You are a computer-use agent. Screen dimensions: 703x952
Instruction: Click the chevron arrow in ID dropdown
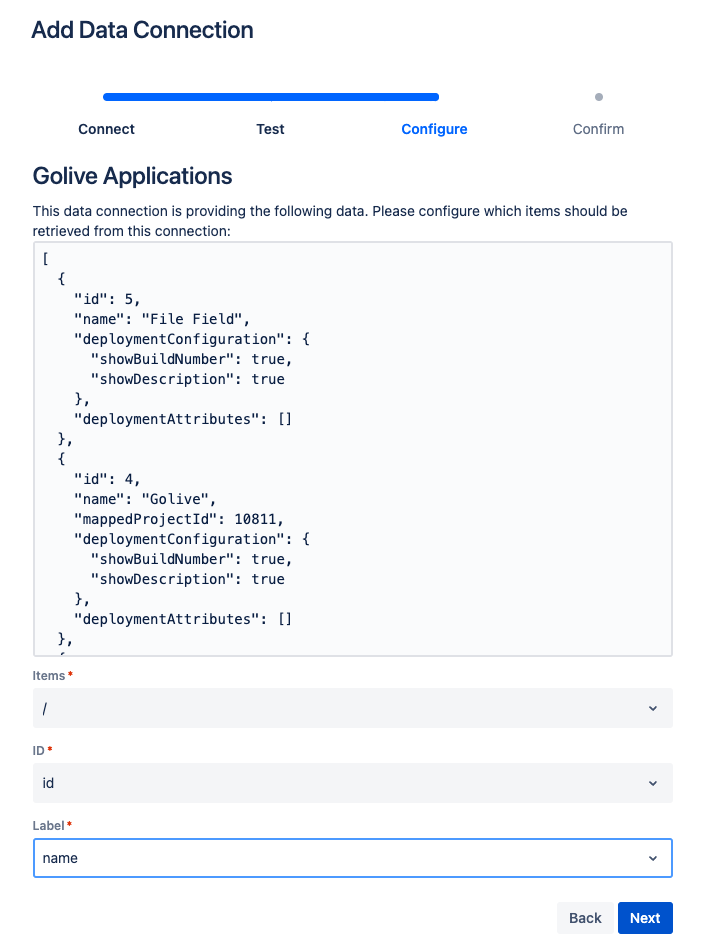(x=652, y=783)
